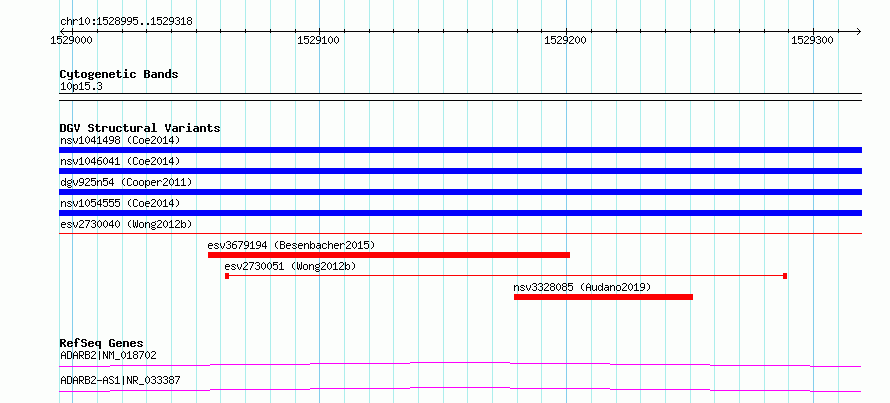
Task: Open variant esv2730051 (Wong2012b) label
Action: point(290,266)
